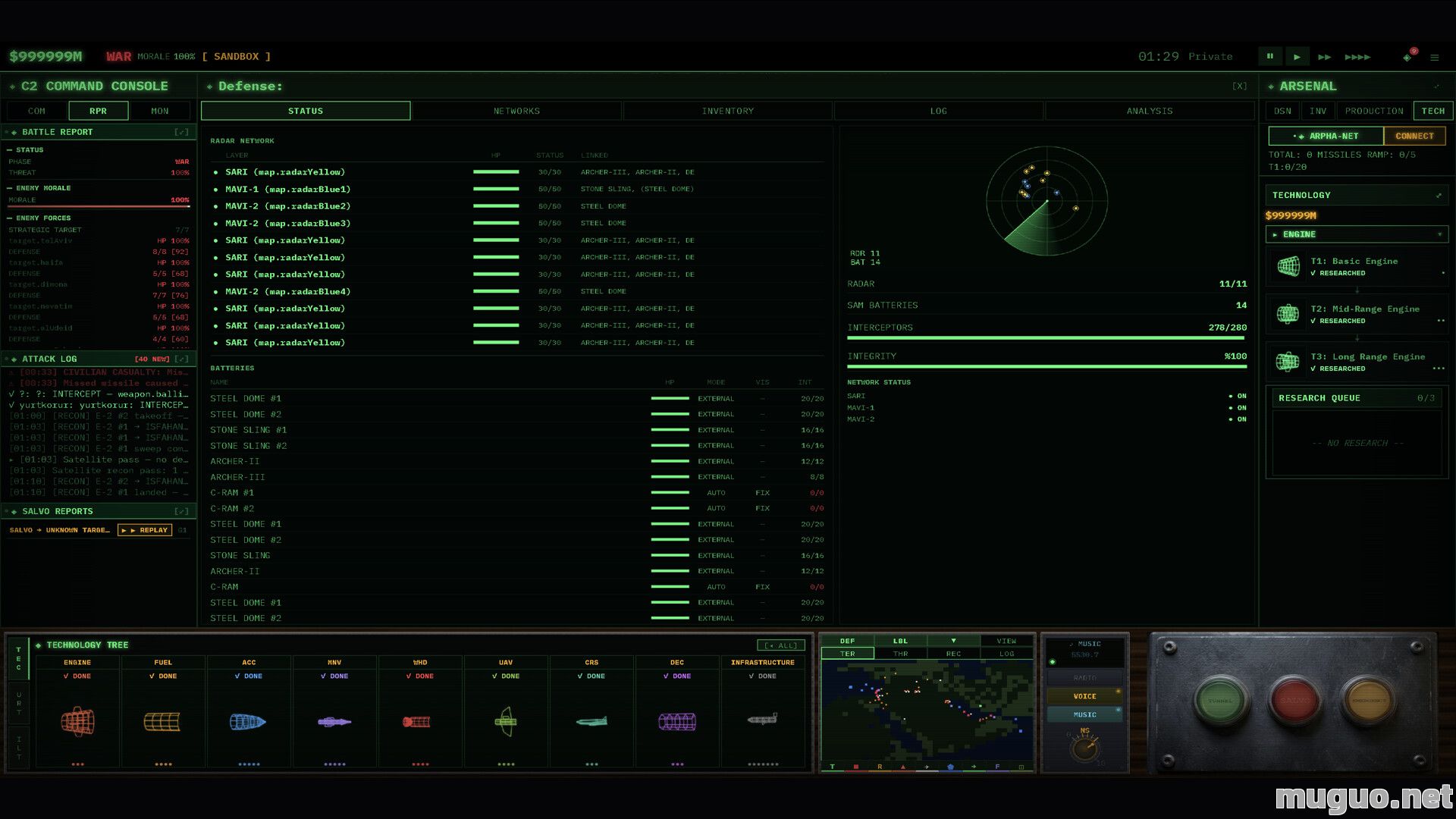Click the T1 Basic Engine icon
The image size is (1456, 819).
1288,266
